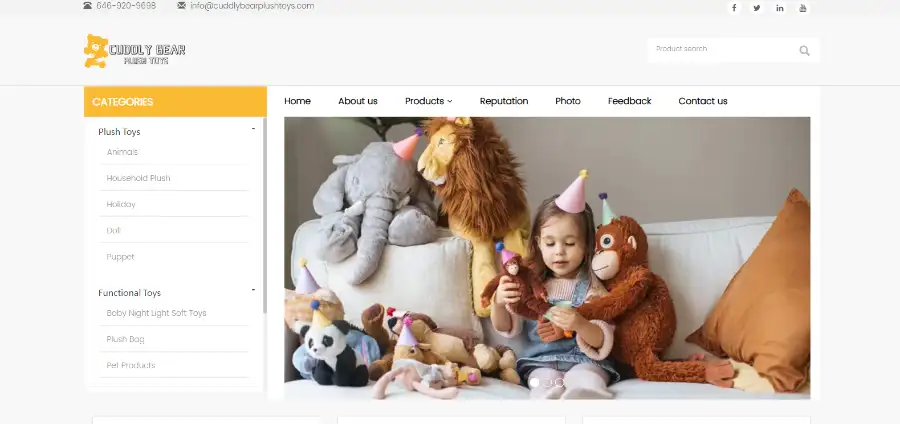This screenshot has height=424, width=900.
Task: Open the Reputation menu item
Action: tap(504, 101)
